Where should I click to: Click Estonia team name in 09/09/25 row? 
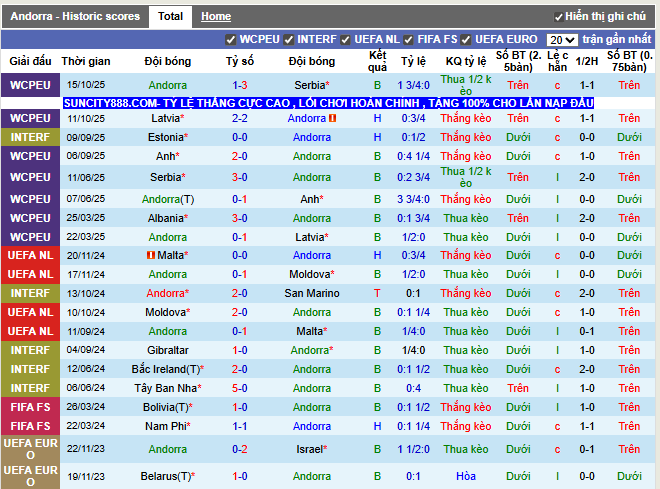pos(166,137)
